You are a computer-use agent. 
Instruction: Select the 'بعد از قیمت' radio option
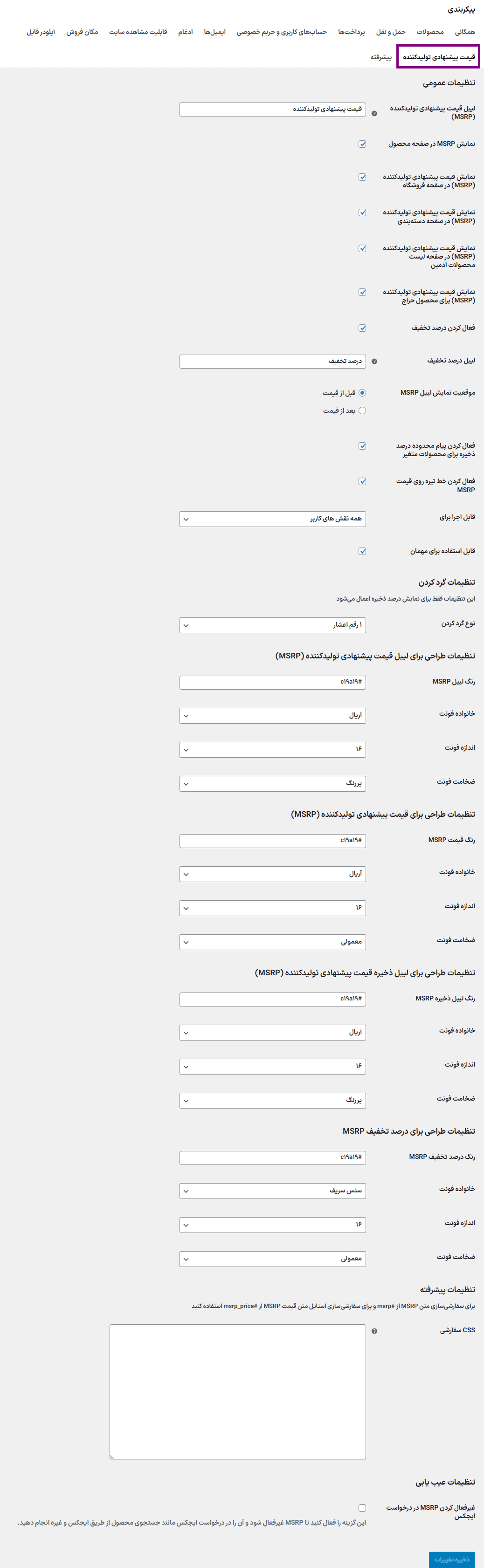(362, 411)
